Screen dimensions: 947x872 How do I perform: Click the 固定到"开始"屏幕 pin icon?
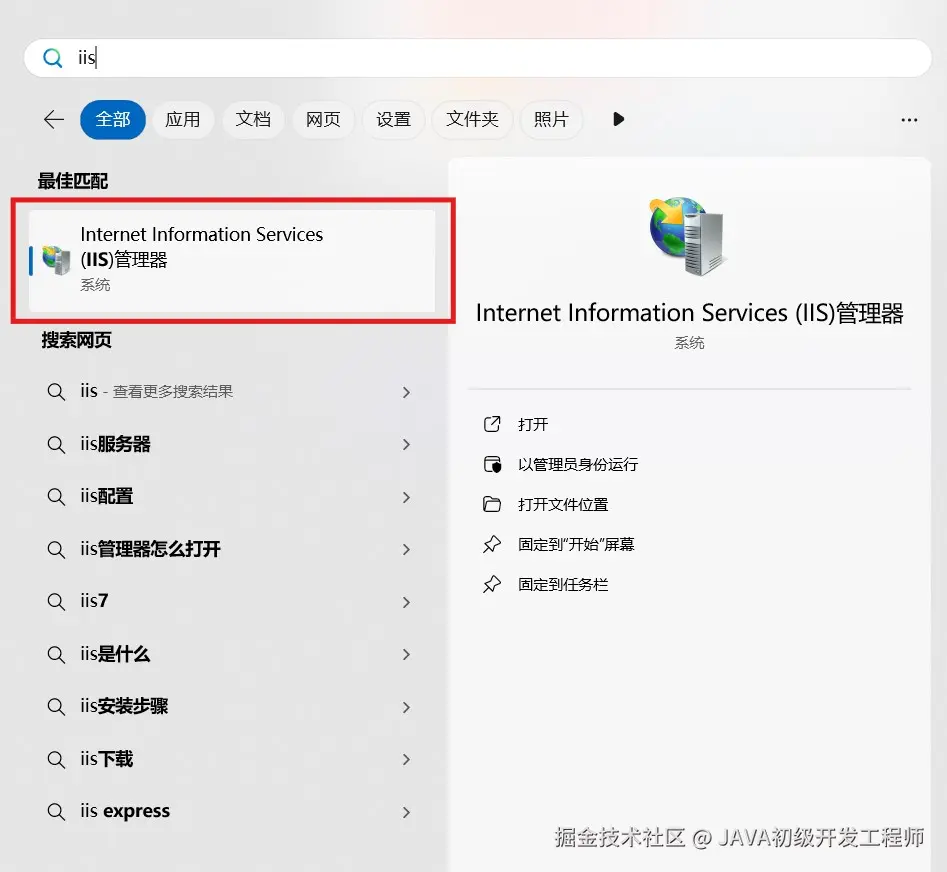pos(491,544)
